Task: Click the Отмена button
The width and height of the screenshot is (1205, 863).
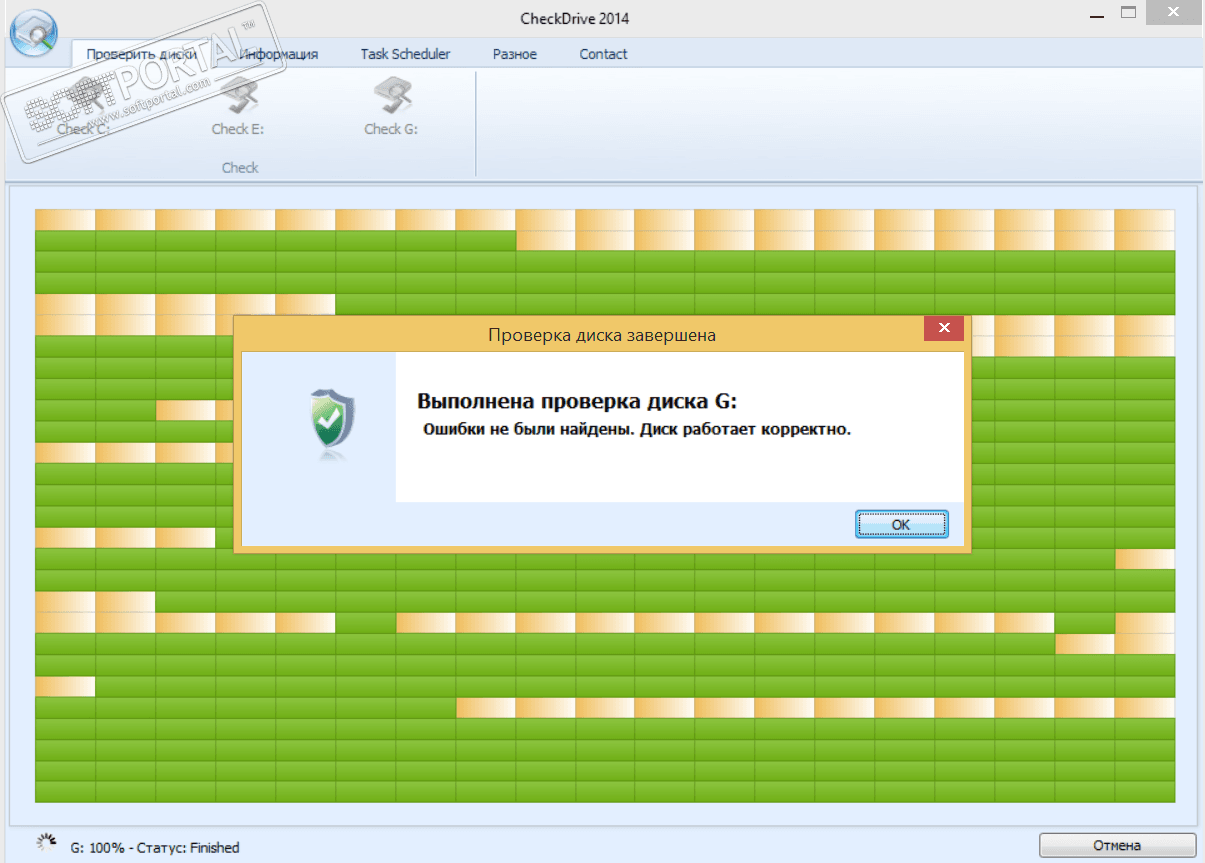Action: 1117,845
